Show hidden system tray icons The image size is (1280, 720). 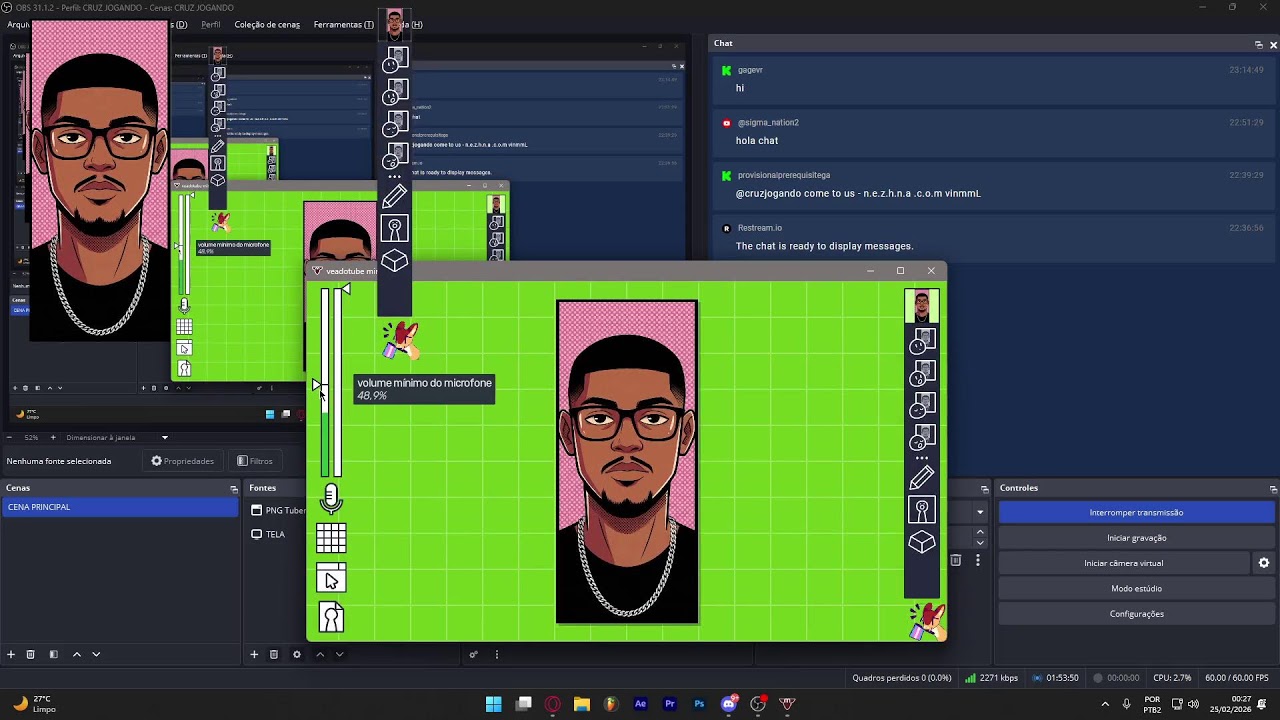point(1104,704)
